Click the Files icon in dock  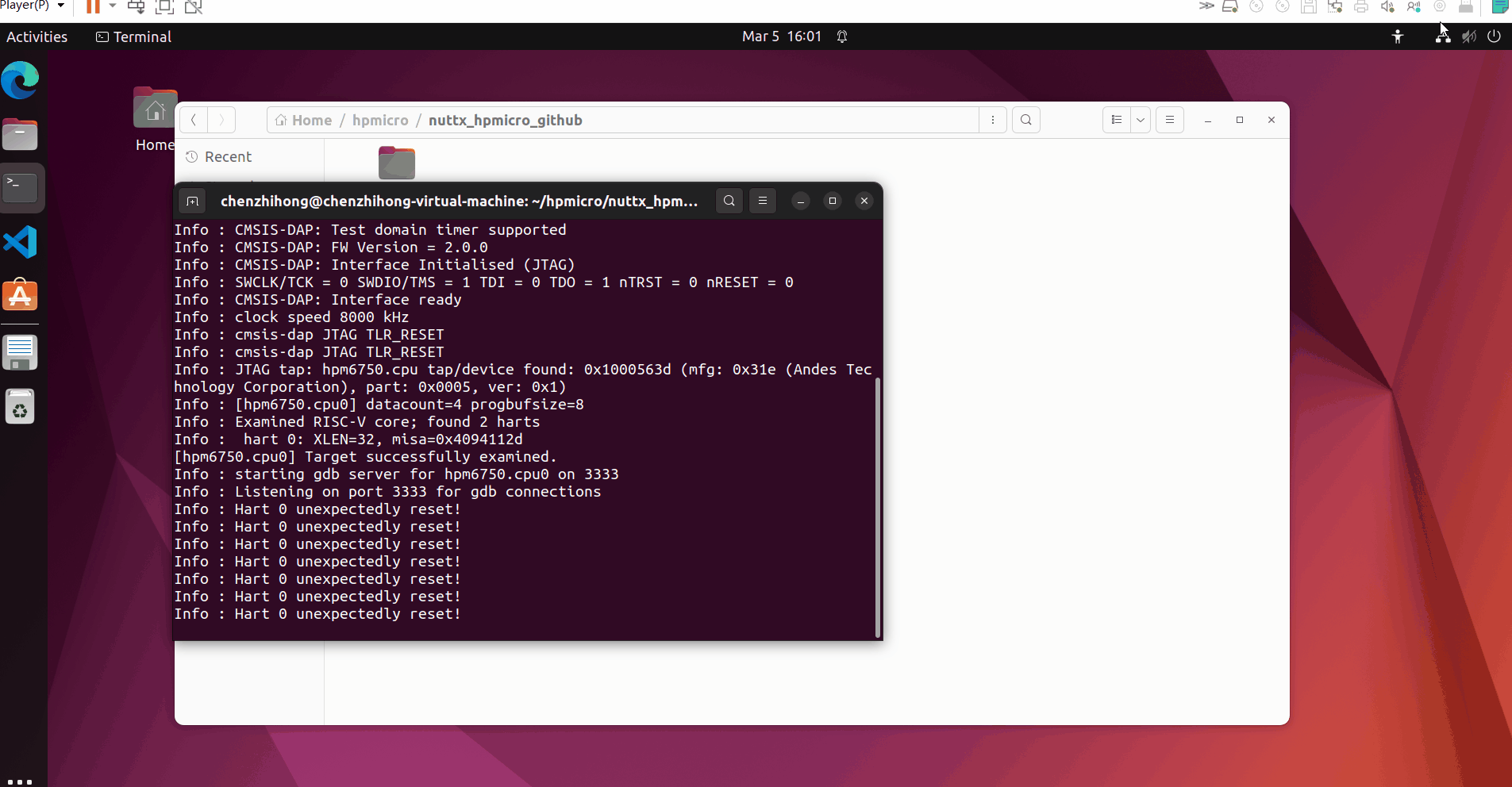click(x=21, y=135)
